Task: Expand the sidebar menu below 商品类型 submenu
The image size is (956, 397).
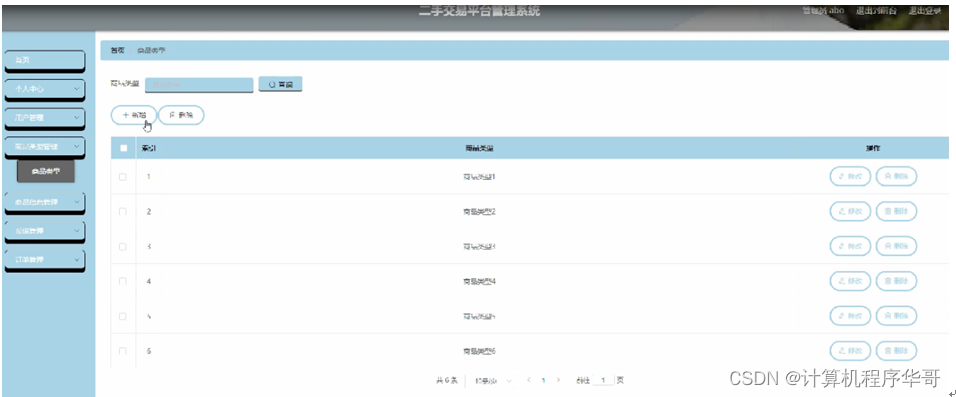Action: coord(44,202)
